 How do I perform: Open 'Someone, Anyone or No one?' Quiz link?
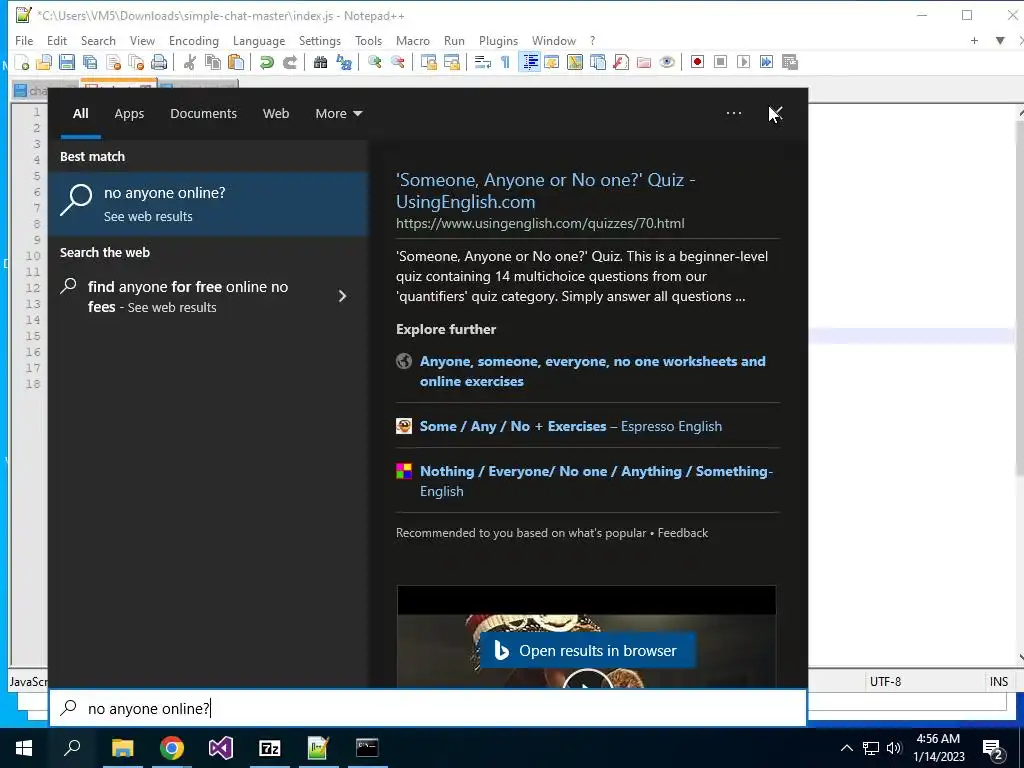pyautogui.click(x=545, y=191)
